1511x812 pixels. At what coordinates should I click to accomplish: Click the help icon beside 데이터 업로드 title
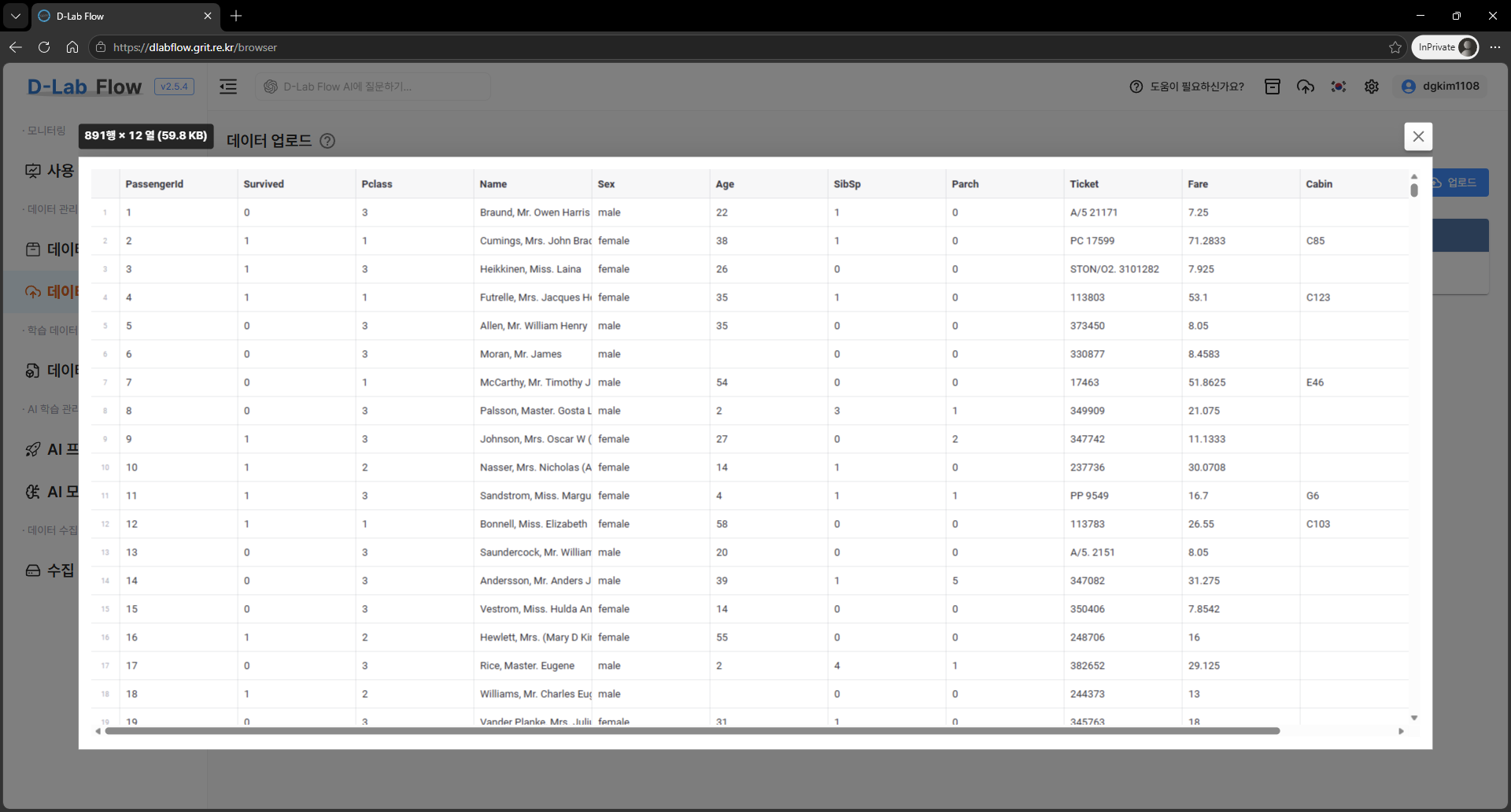(x=327, y=141)
